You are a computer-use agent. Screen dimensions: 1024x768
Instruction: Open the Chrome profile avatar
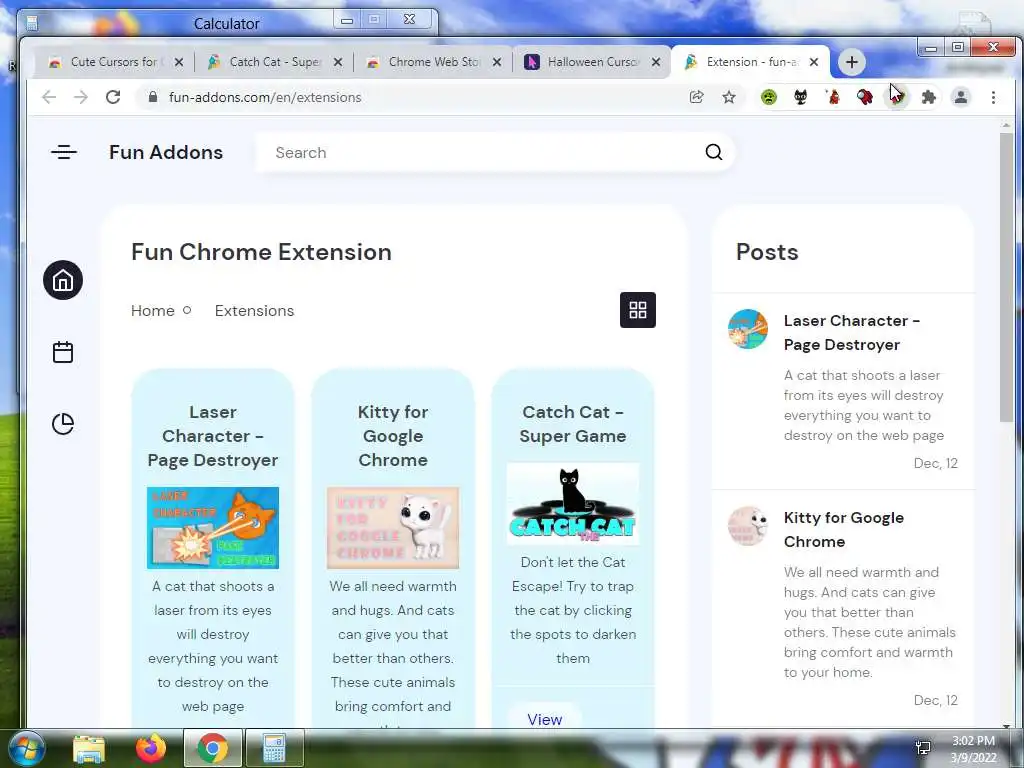[x=961, y=97]
